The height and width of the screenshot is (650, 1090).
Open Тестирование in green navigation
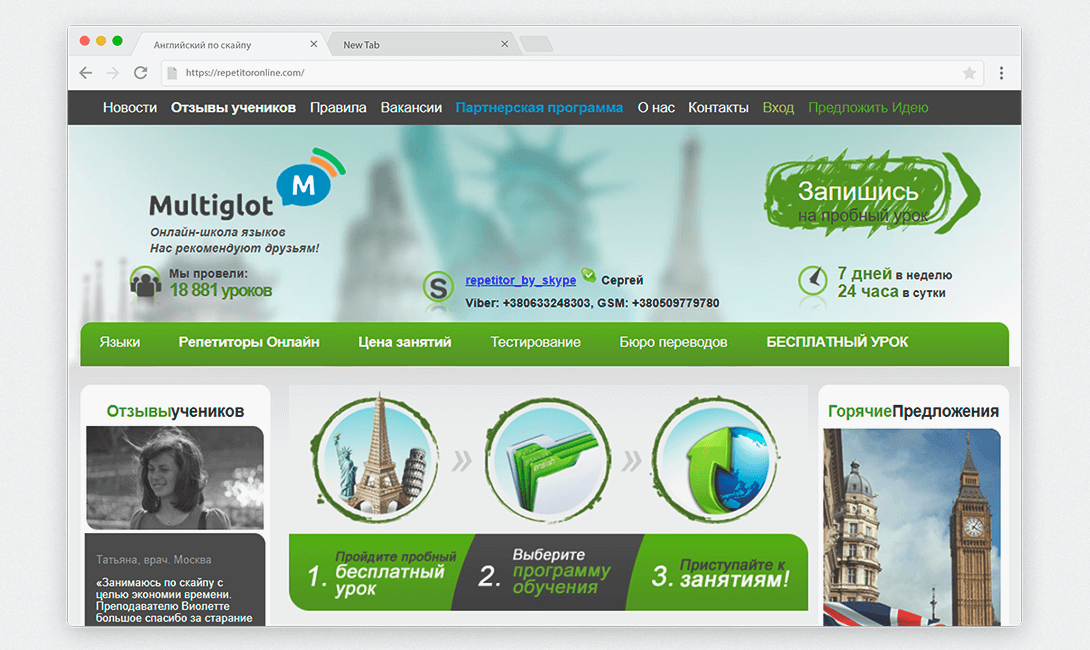tap(535, 342)
